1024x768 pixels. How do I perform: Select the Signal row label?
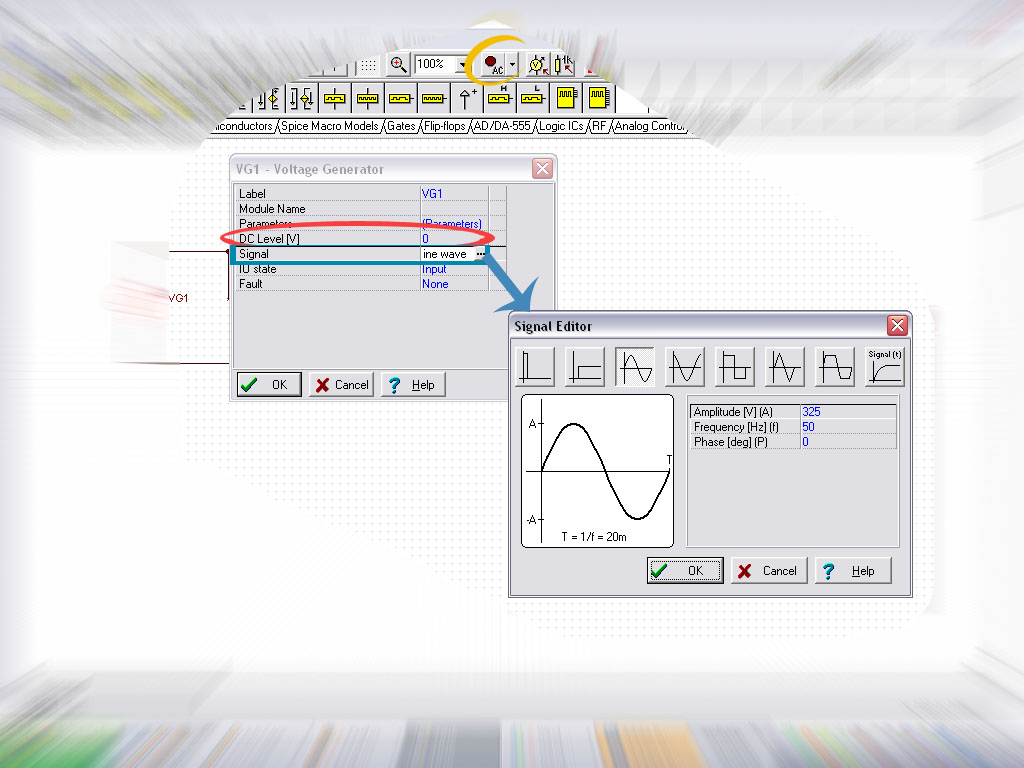click(253, 253)
